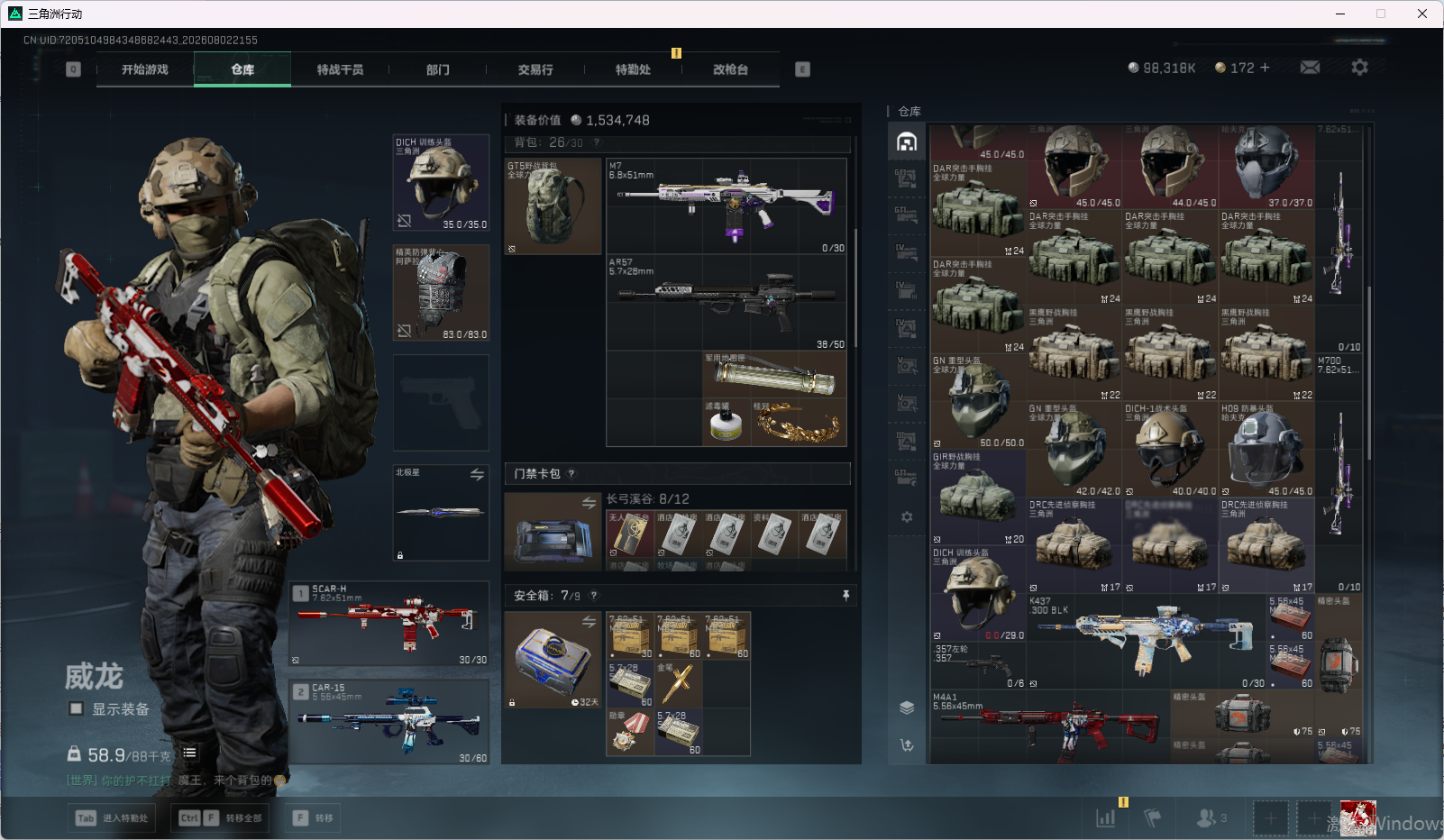Select the equipped 精英防弹背心 armor slot

[x=442, y=293]
